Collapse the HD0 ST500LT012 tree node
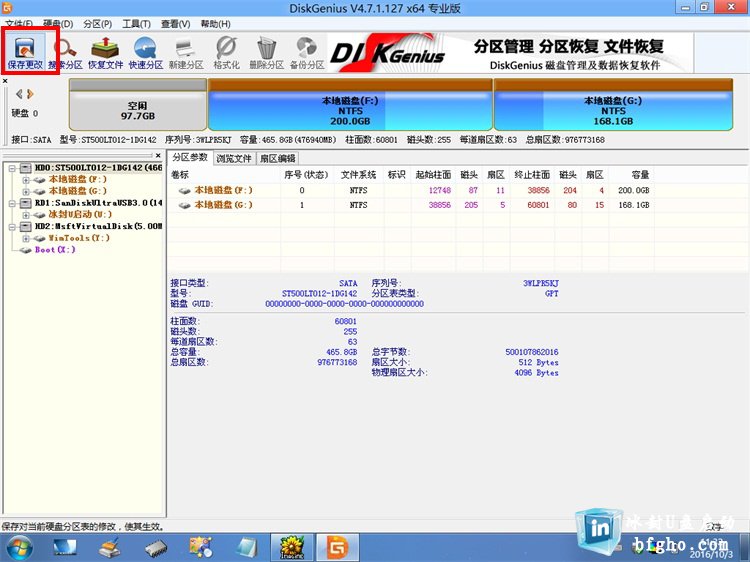Screen dimensions: 750x562 (12, 168)
